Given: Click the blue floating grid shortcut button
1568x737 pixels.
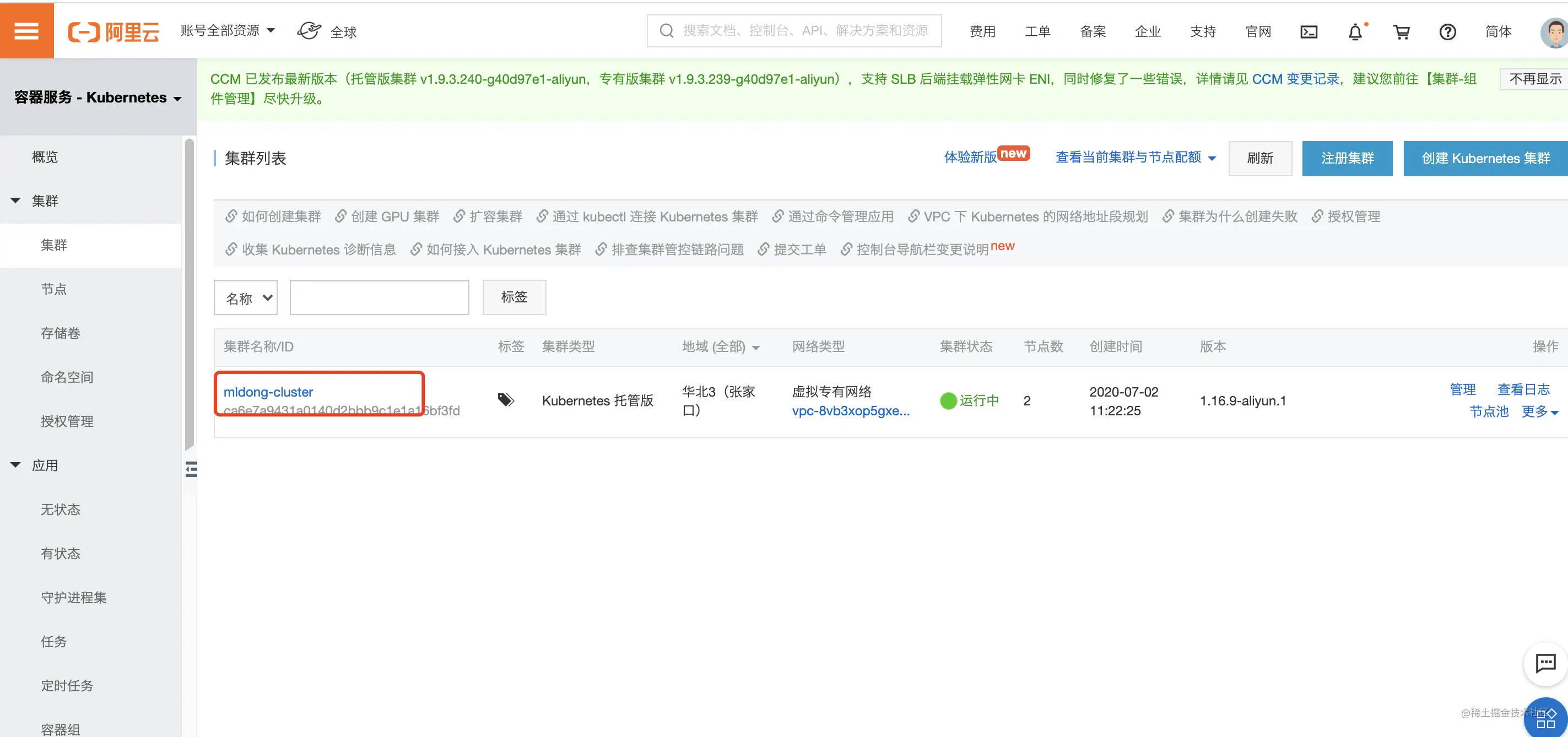Looking at the screenshot, I should point(1546,719).
